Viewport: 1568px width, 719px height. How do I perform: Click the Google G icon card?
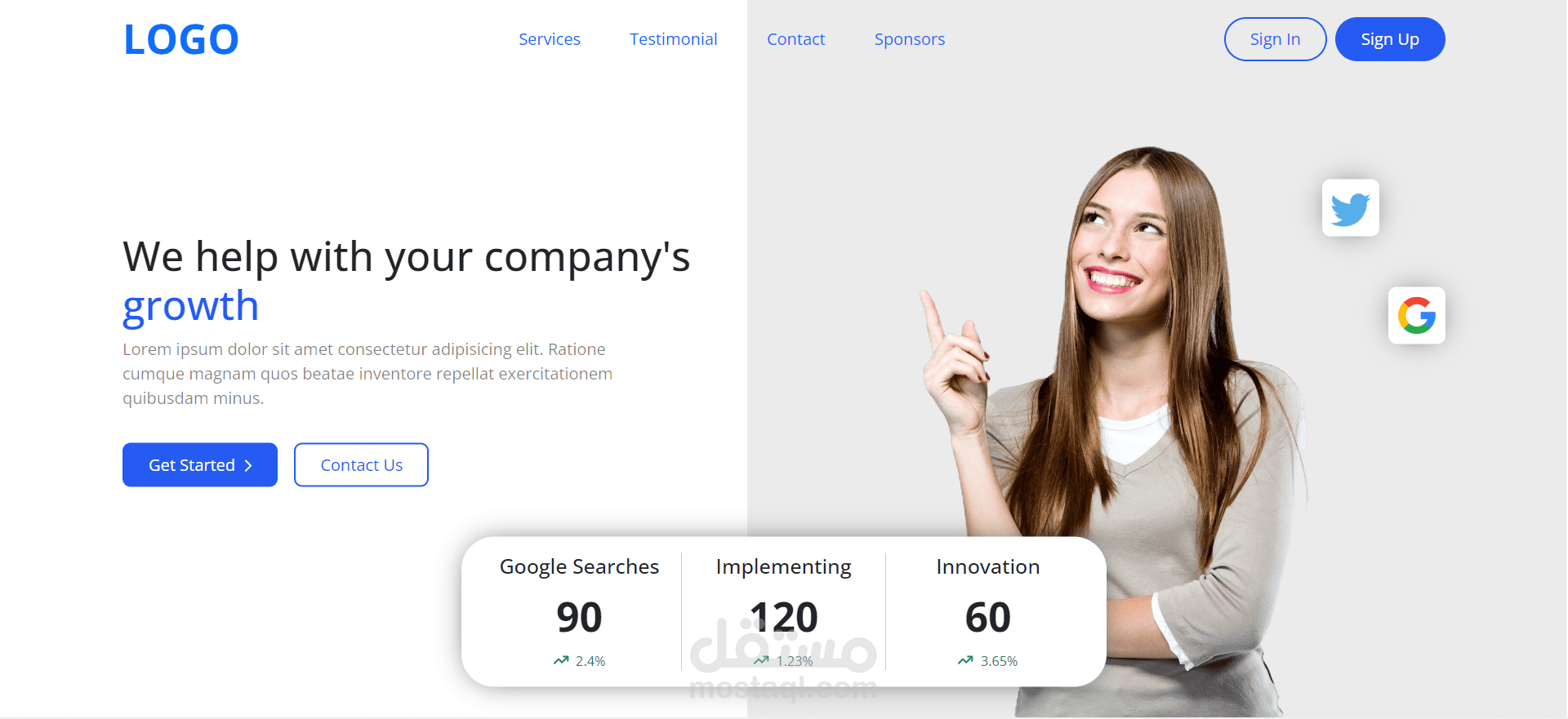coord(1417,315)
